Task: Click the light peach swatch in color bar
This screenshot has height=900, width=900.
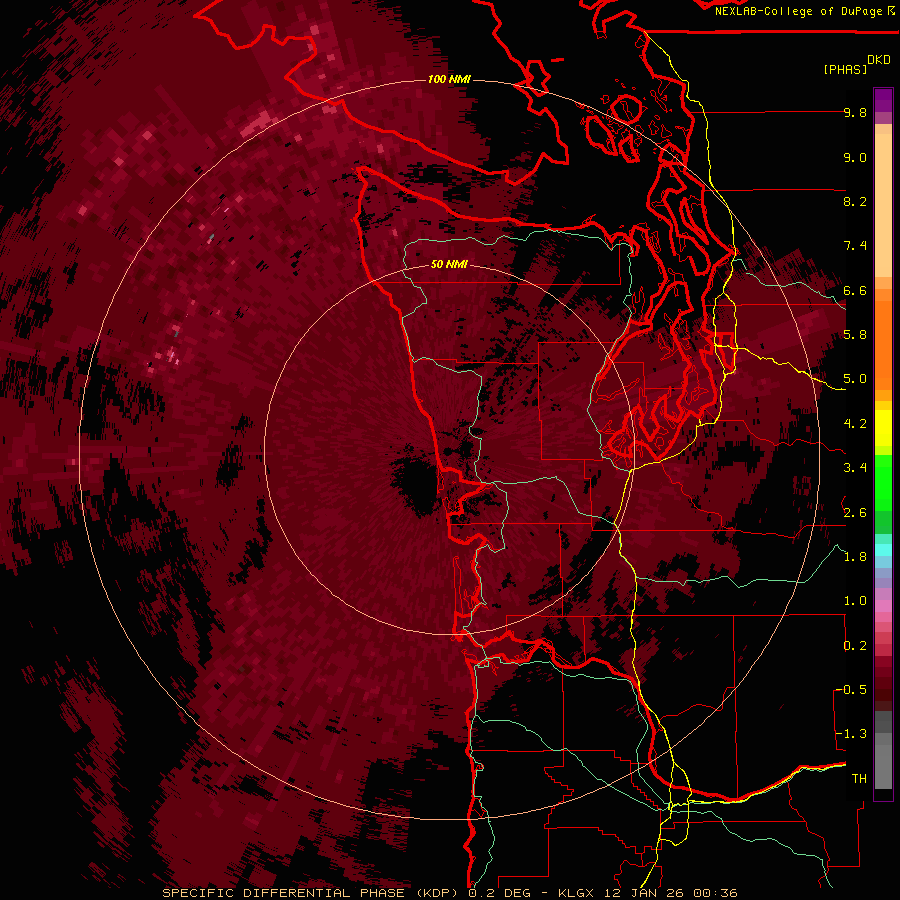Action: tap(883, 207)
